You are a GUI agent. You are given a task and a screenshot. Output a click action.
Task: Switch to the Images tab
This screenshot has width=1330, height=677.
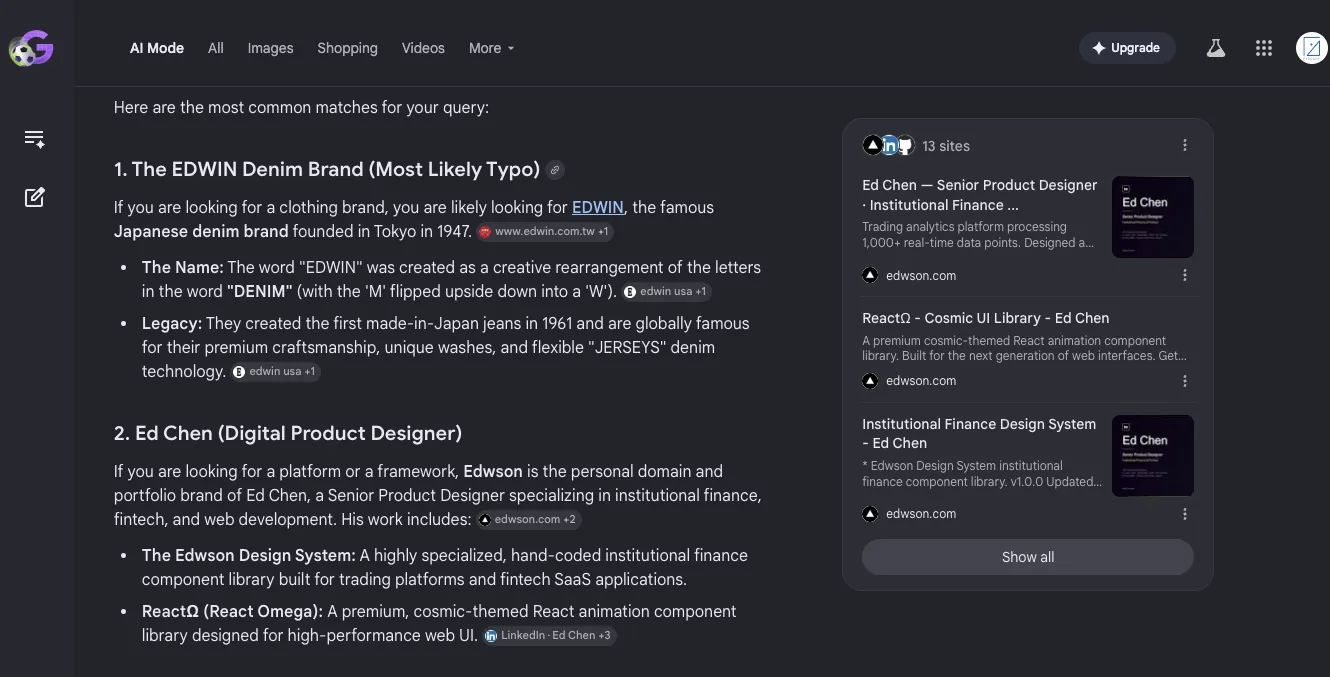click(271, 48)
